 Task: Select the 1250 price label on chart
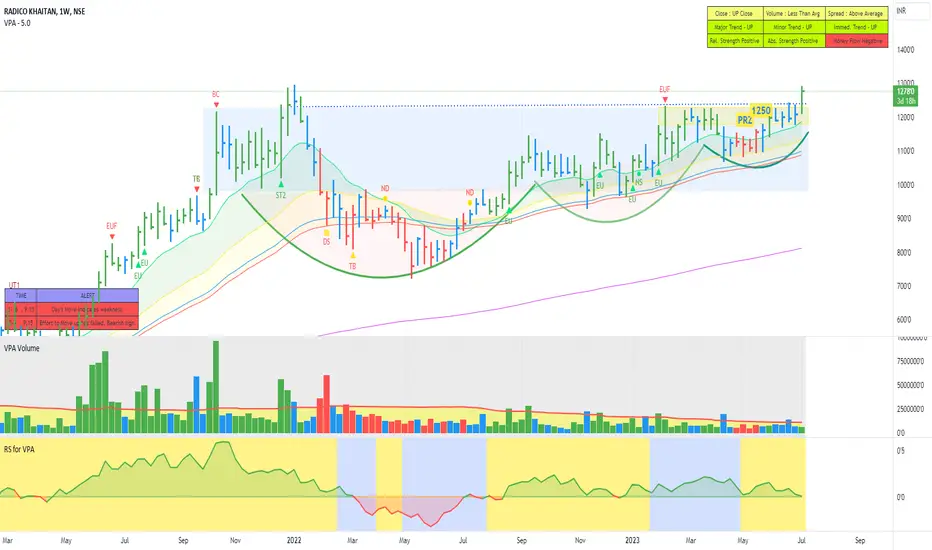(761, 111)
